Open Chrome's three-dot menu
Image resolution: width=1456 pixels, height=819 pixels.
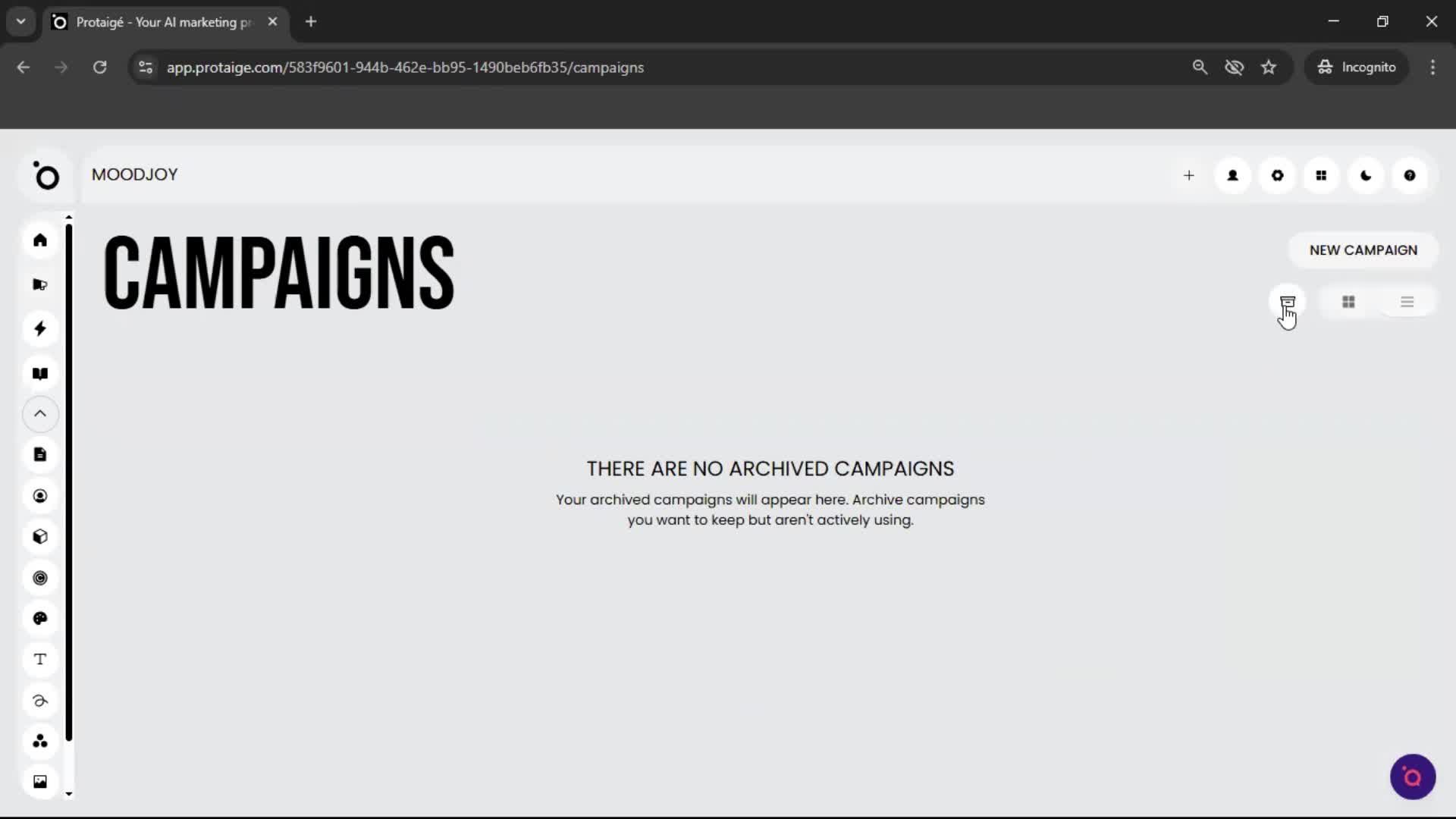pos(1433,67)
